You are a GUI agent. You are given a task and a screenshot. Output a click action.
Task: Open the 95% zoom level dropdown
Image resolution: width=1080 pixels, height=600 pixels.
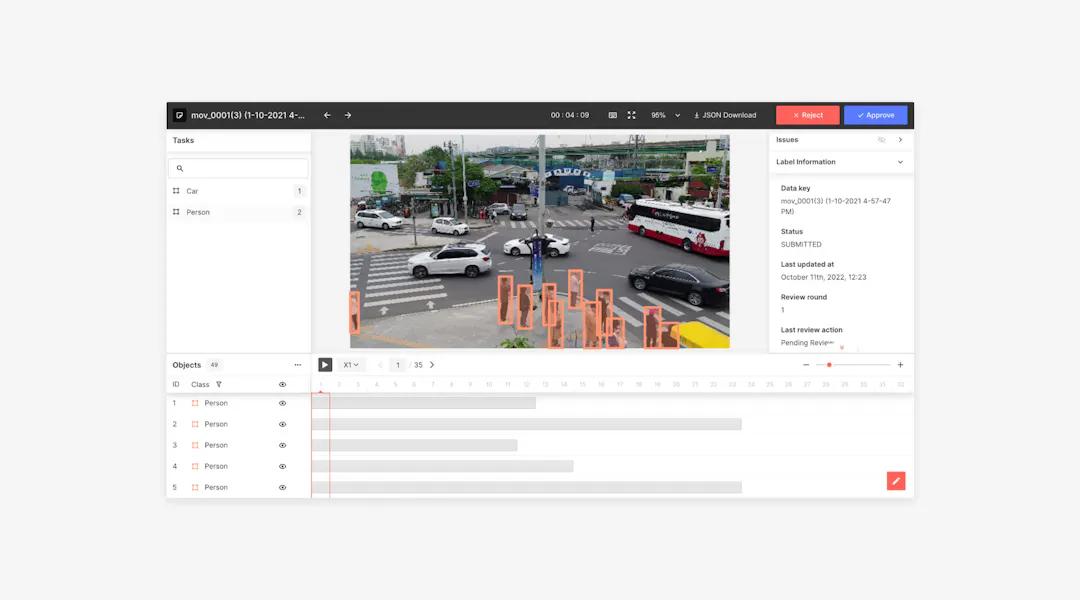(x=665, y=115)
